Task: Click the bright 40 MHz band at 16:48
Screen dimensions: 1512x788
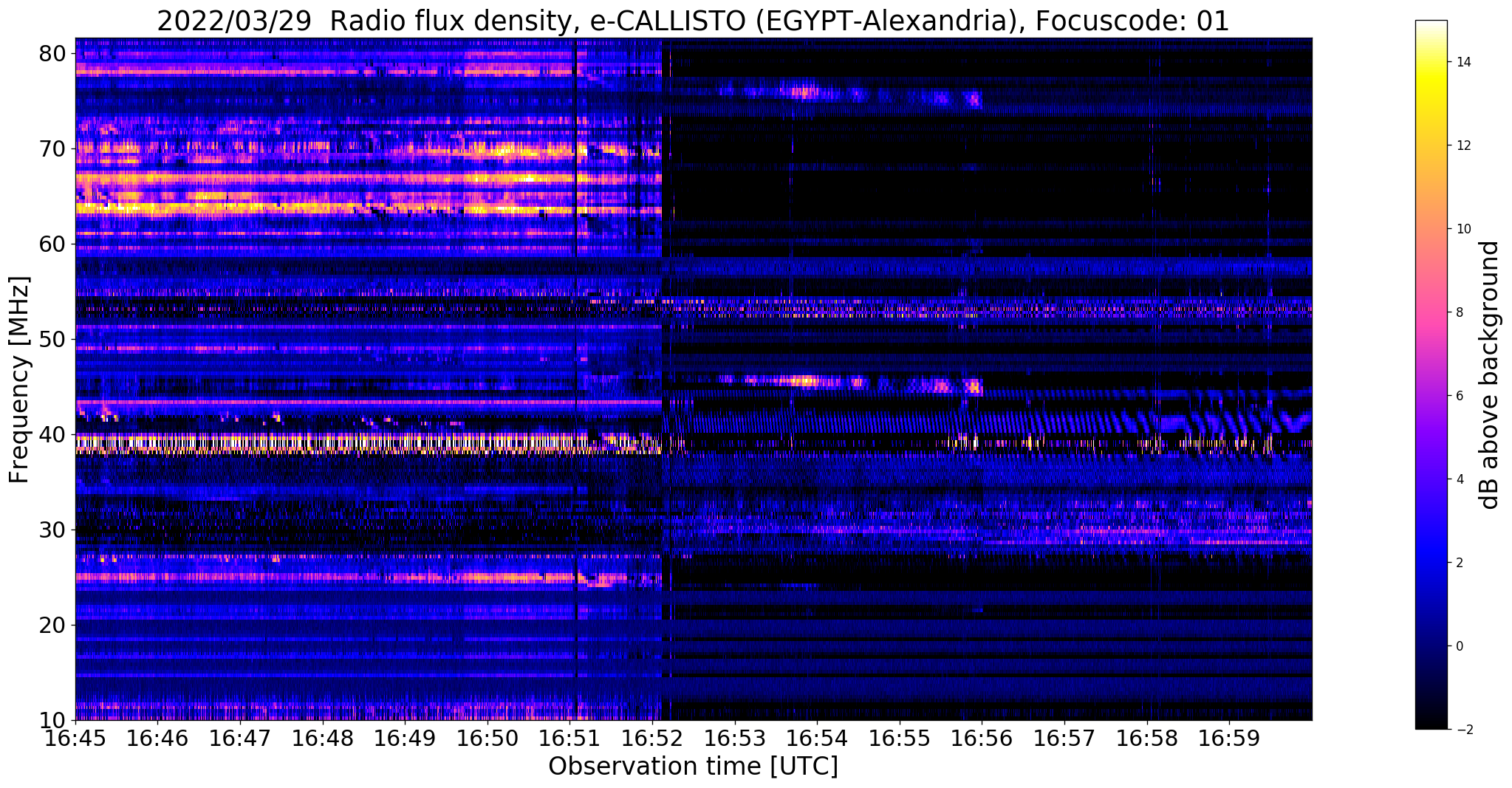Action: point(323,444)
